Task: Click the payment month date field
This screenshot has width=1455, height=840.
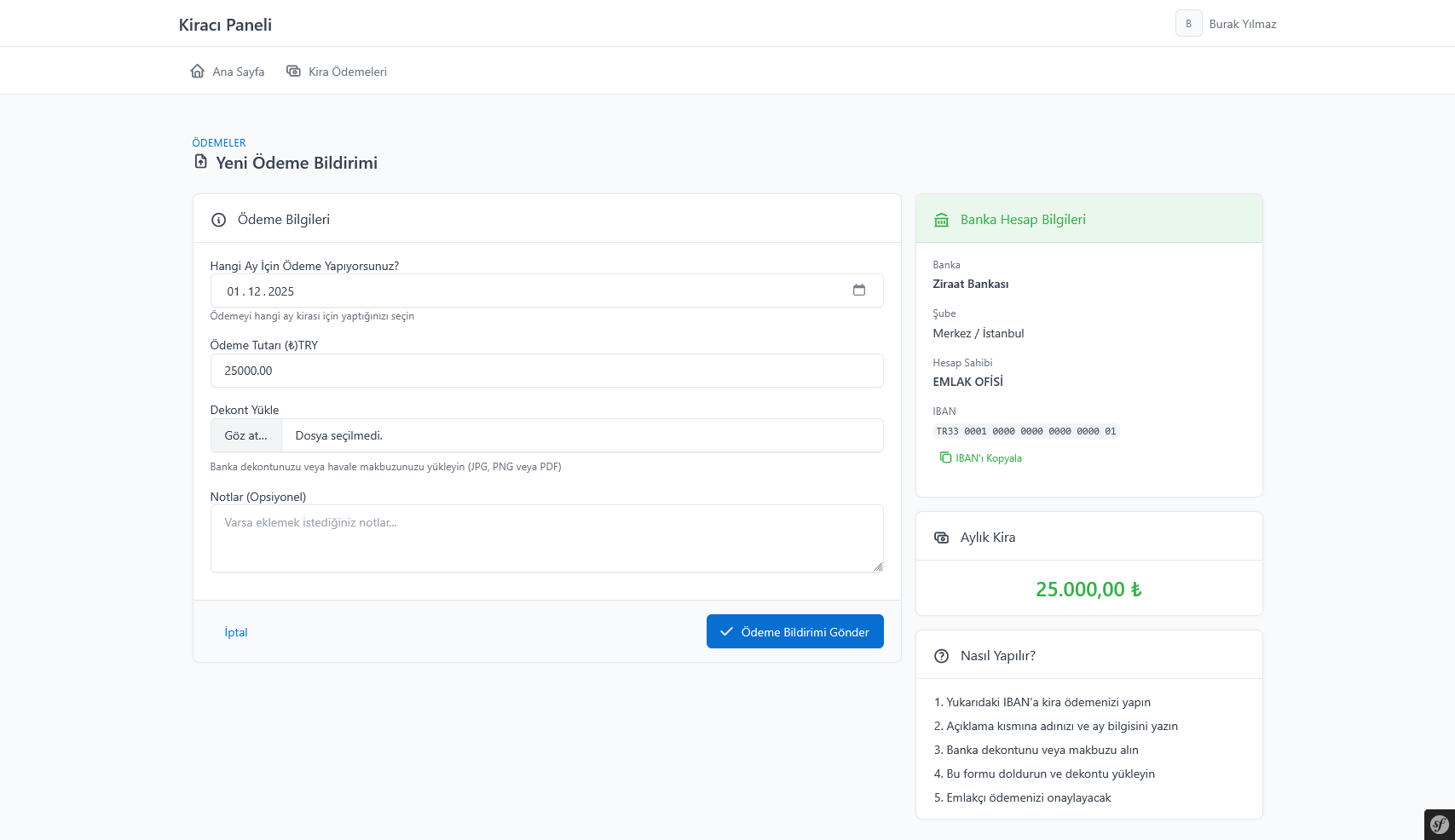Action: click(x=528, y=291)
